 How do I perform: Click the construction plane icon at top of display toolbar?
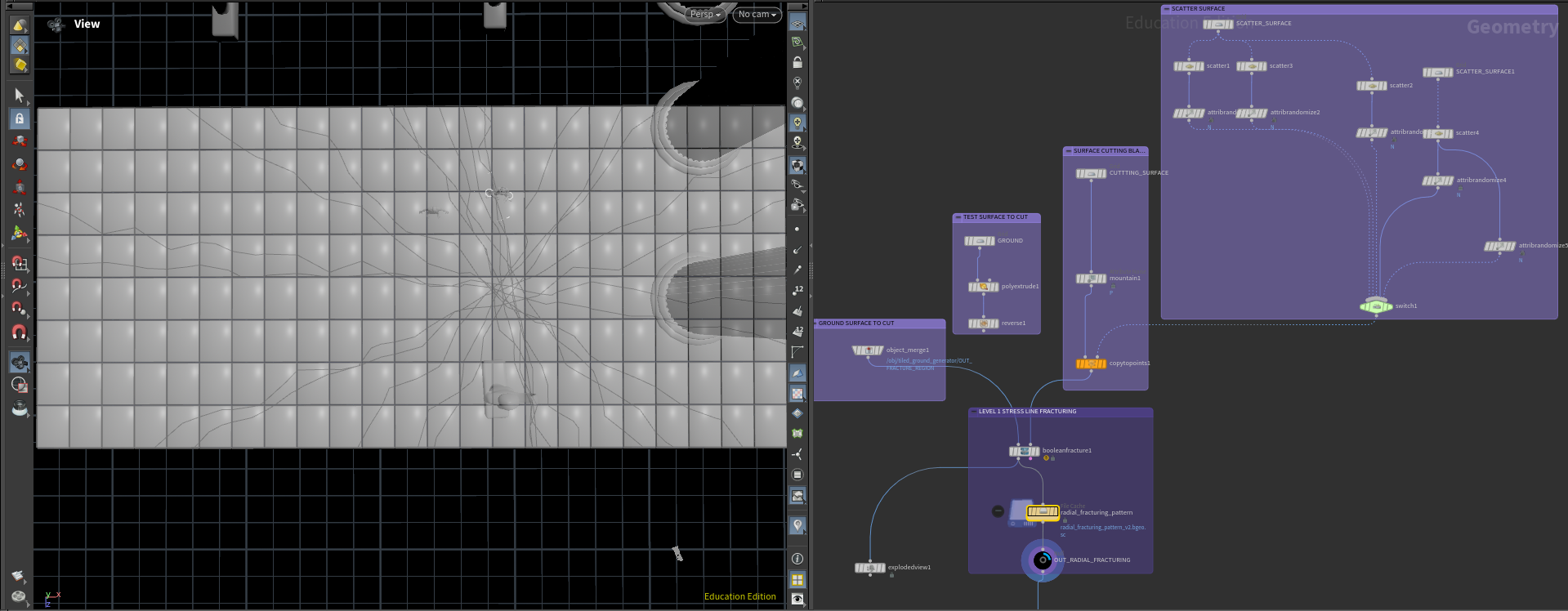pos(797,22)
